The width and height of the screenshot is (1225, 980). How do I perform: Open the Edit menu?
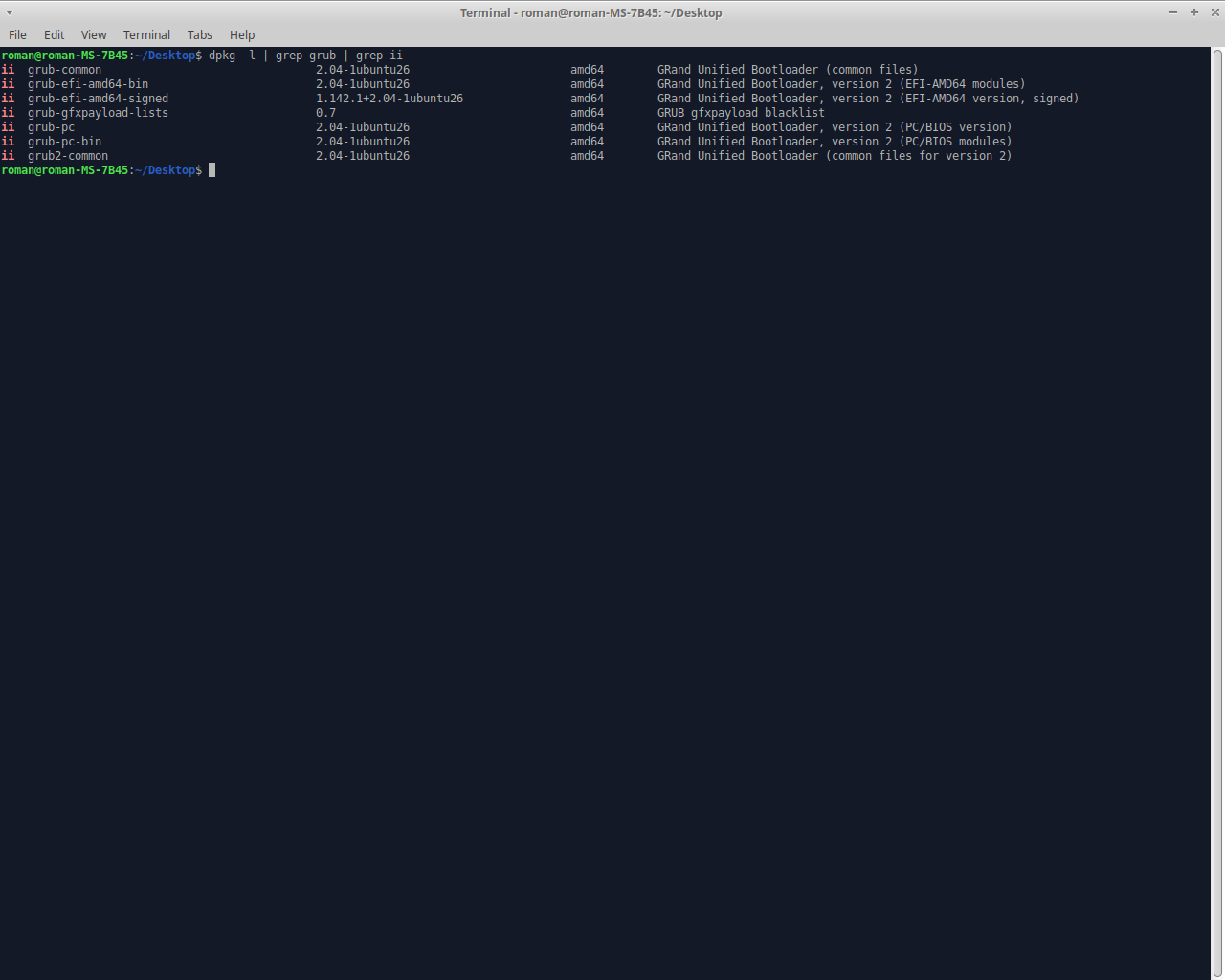(x=54, y=34)
